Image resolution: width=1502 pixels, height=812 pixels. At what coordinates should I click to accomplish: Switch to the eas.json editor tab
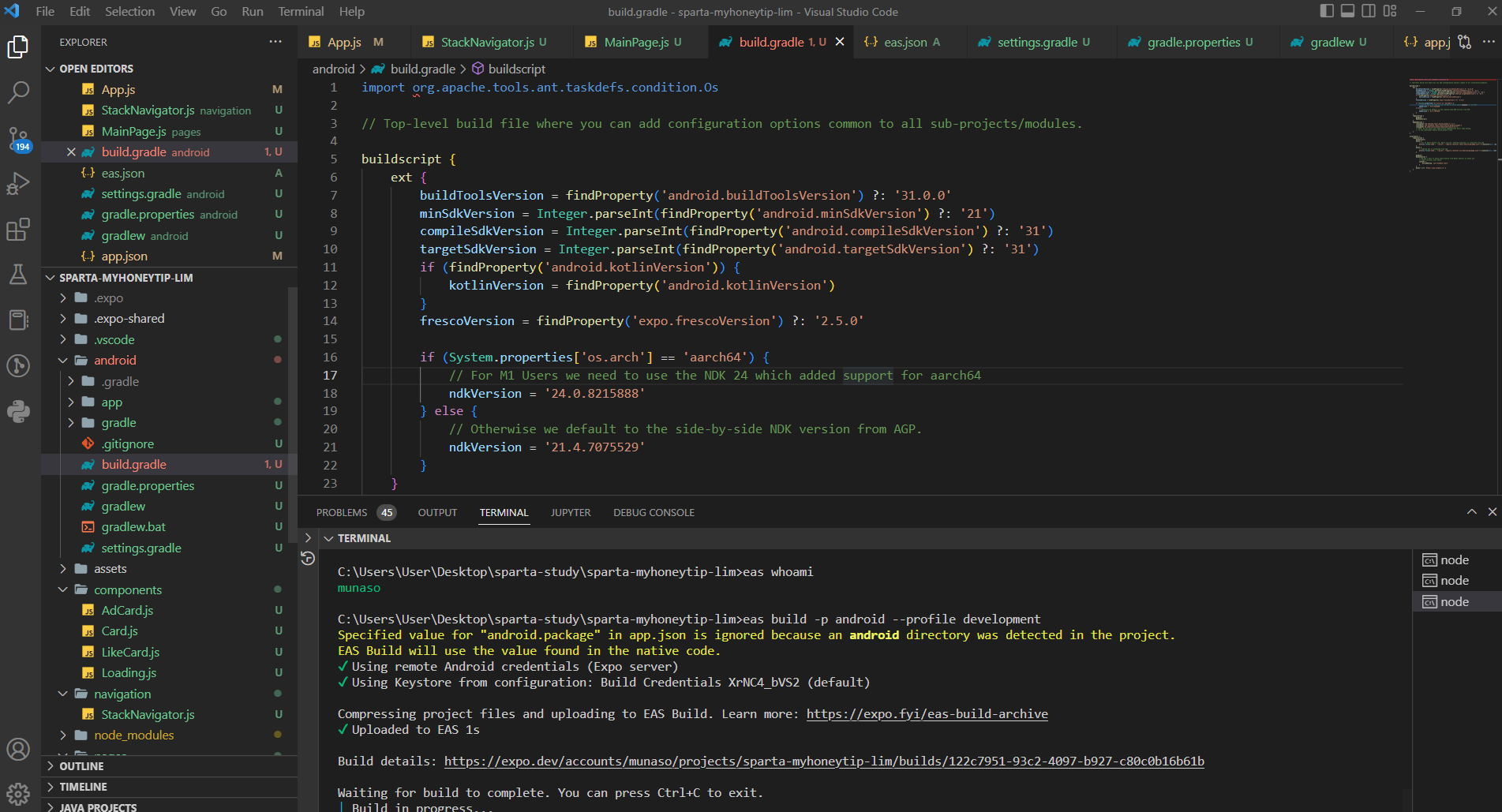point(905,42)
